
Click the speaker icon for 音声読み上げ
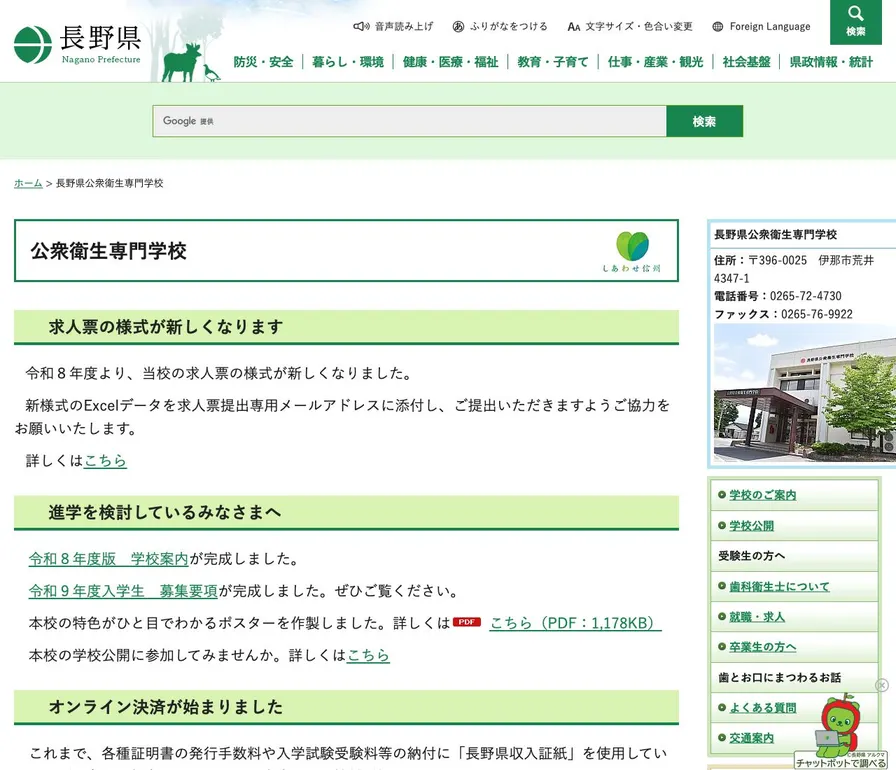click(361, 26)
